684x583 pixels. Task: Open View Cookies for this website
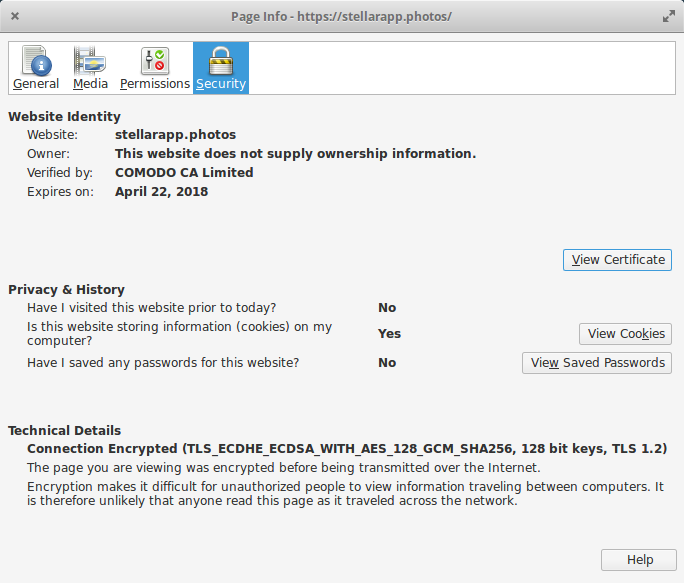pos(625,334)
